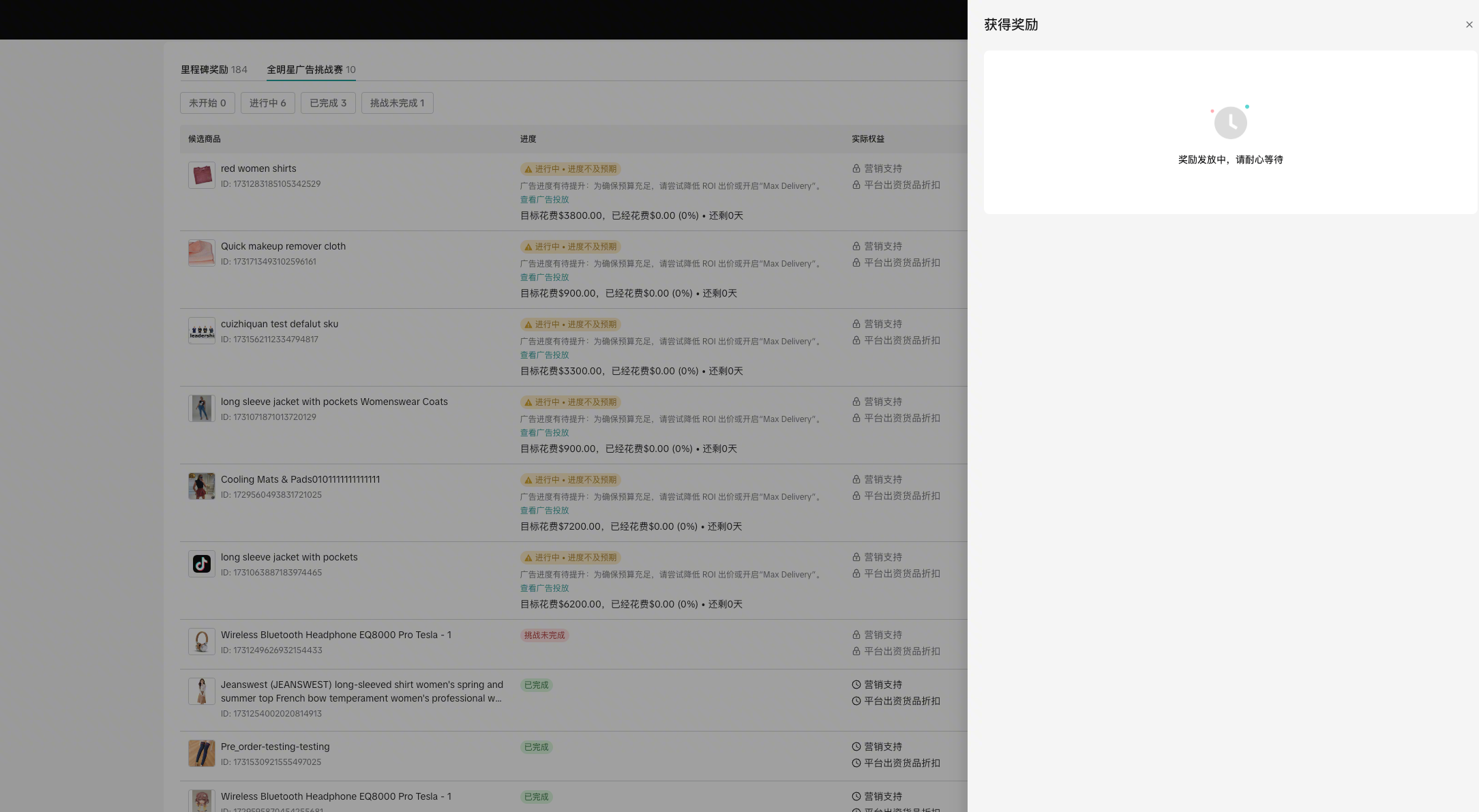
Task: Filter by 进行中 6
Action: [267, 103]
